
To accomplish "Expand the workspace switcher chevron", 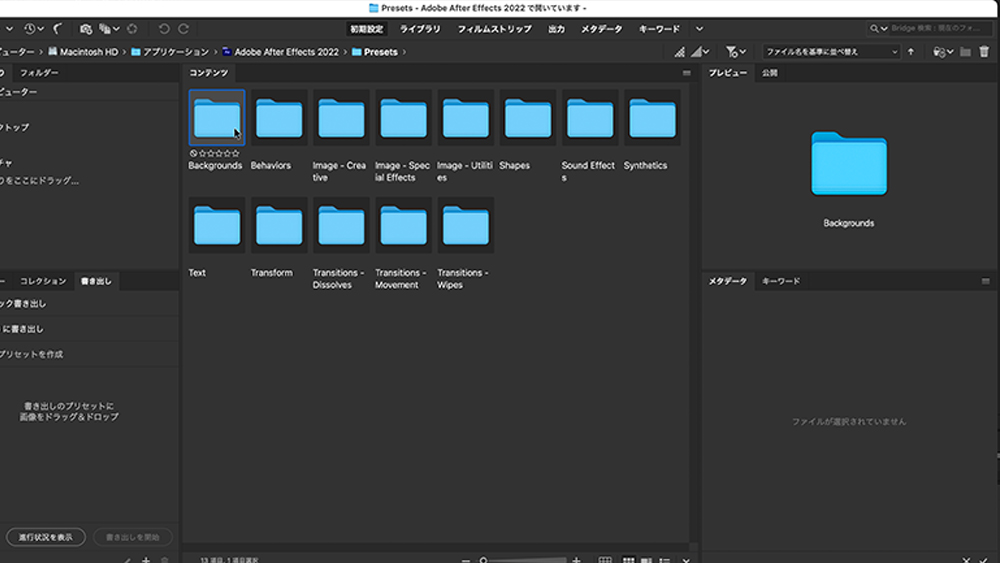I will click(x=699, y=29).
